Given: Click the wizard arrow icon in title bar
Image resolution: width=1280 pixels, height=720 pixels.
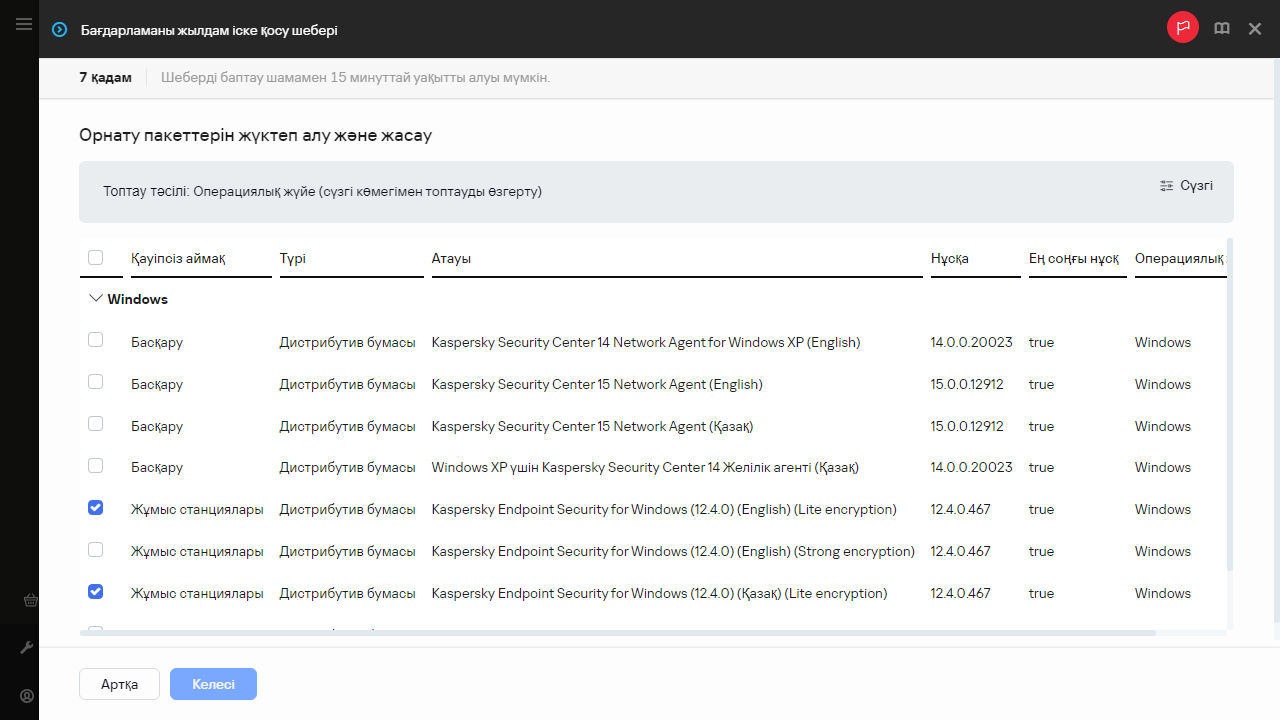Looking at the screenshot, I should click(x=60, y=30).
